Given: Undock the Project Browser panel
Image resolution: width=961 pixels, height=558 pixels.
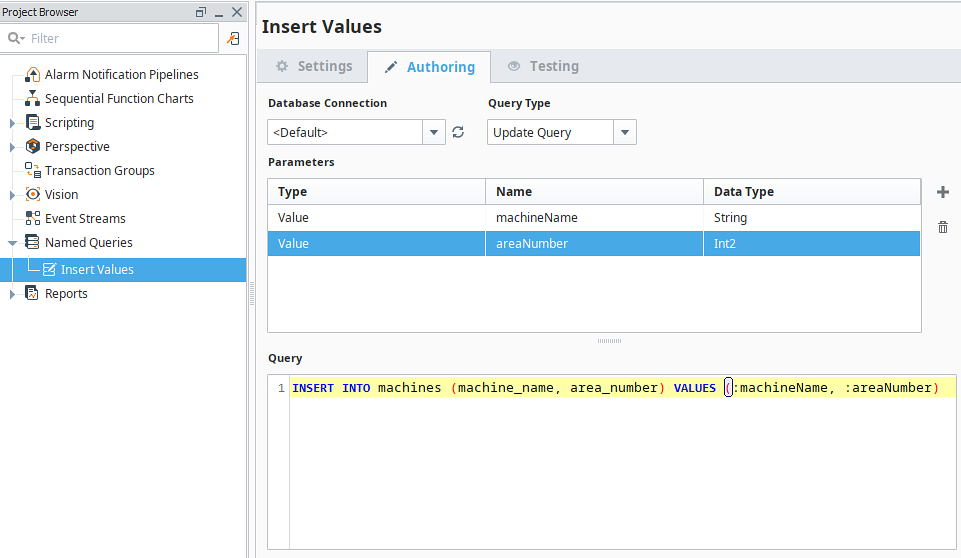Looking at the screenshot, I should click(200, 12).
